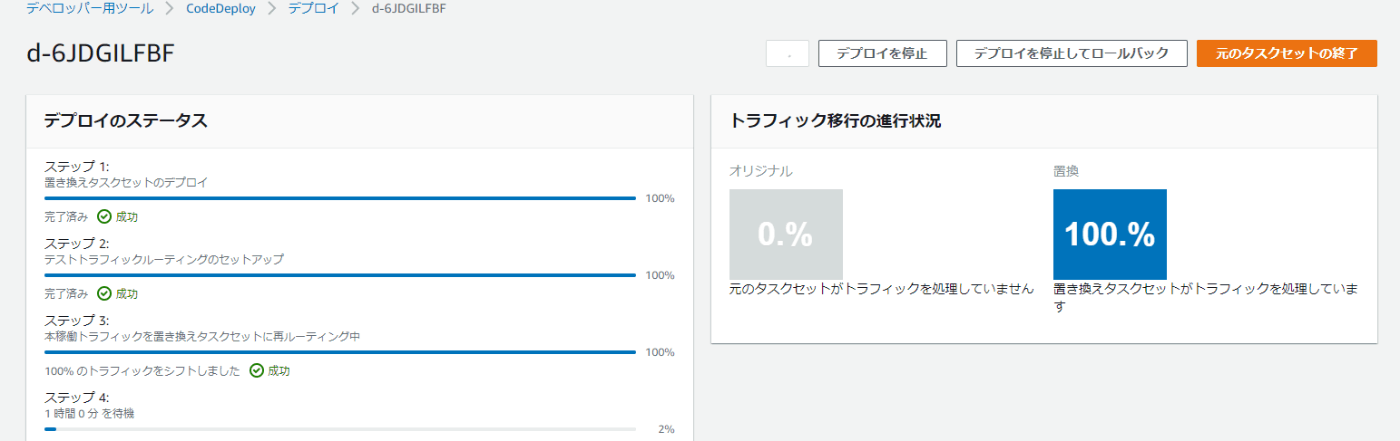This screenshot has height=441, width=1400.
Task: Click the ステップ 1 progress bar
Action: coord(340,198)
